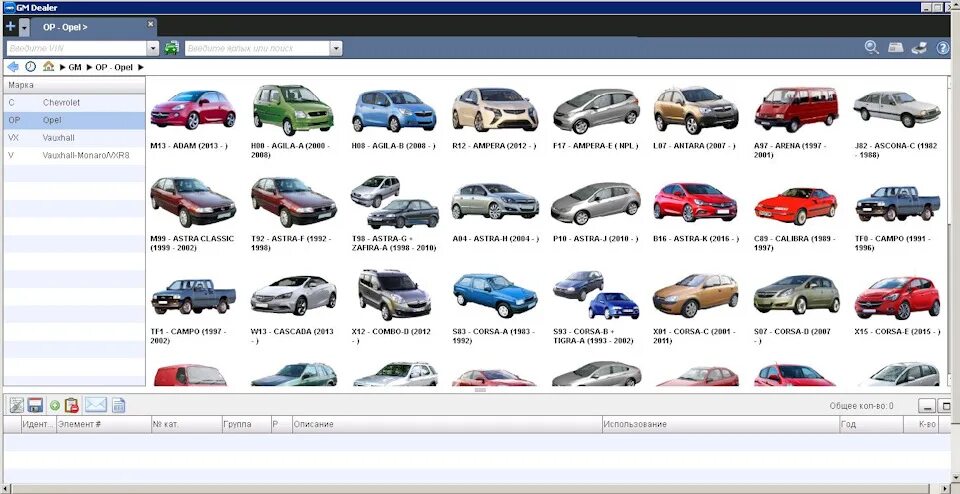Open the S07 - CORSA-D model thumbnail
This screenshot has height=494, width=960.
pyautogui.click(x=797, y=295)
